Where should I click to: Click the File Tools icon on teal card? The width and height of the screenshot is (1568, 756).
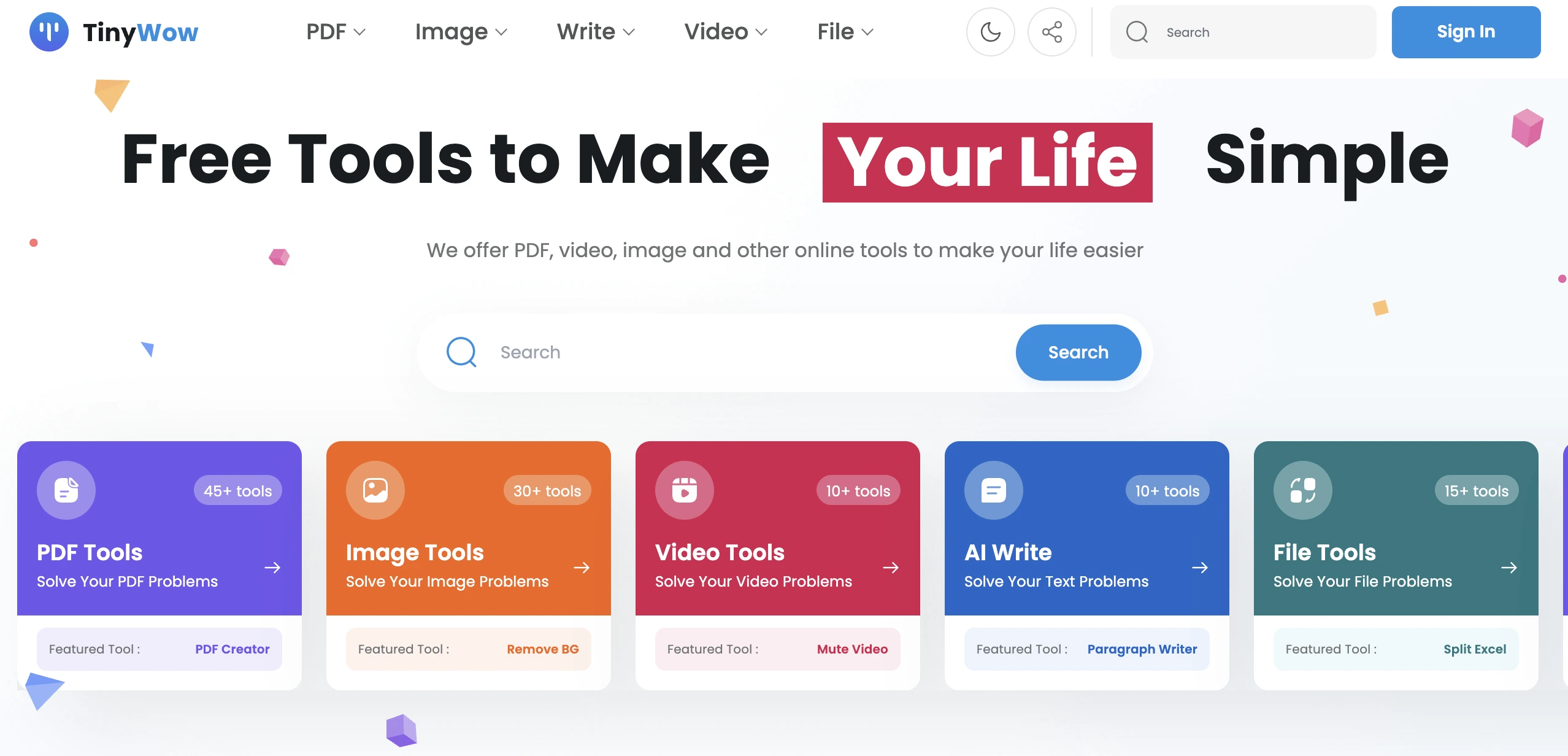coord(1303,490)
